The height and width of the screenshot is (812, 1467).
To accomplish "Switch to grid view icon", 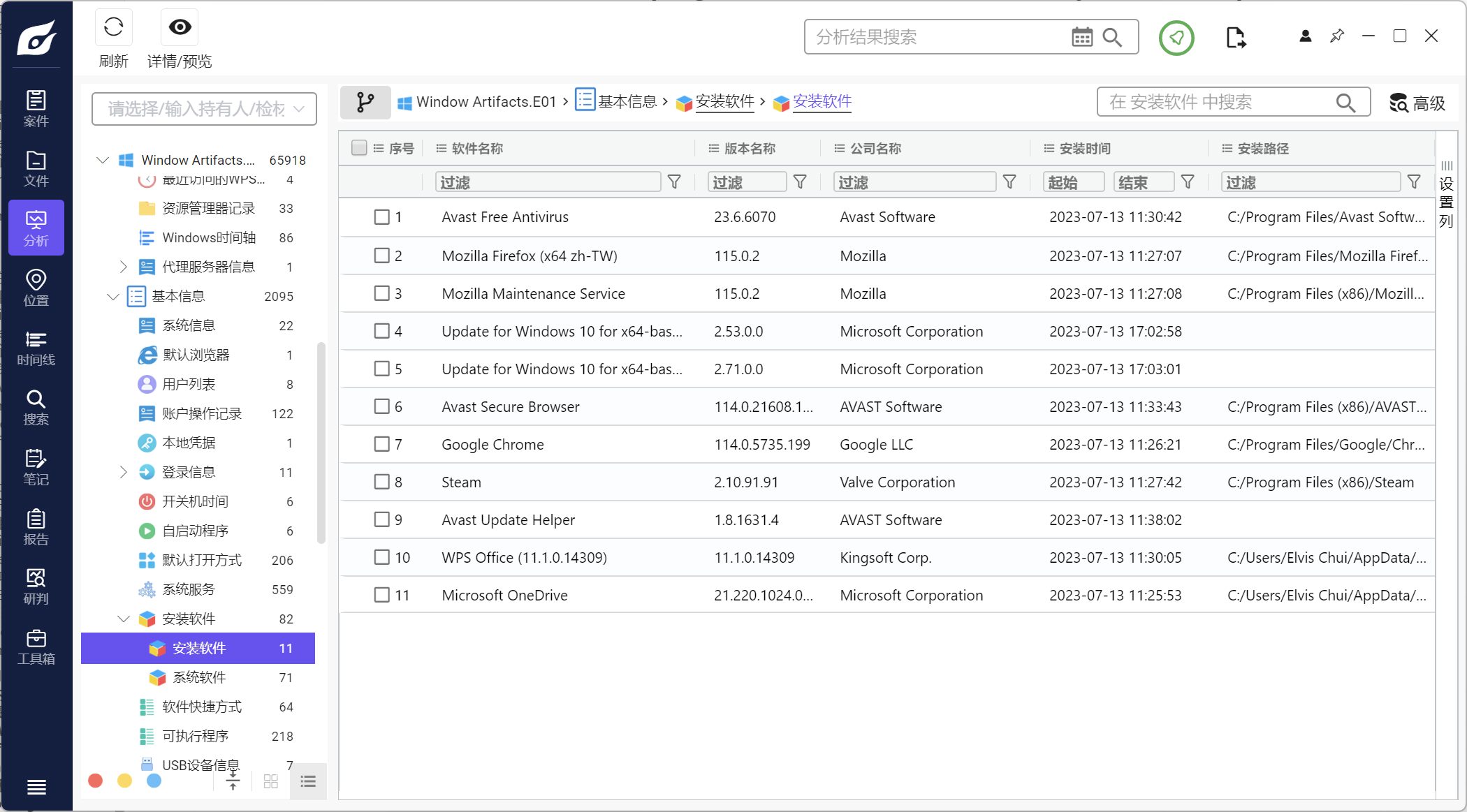I will coord(271,781).
